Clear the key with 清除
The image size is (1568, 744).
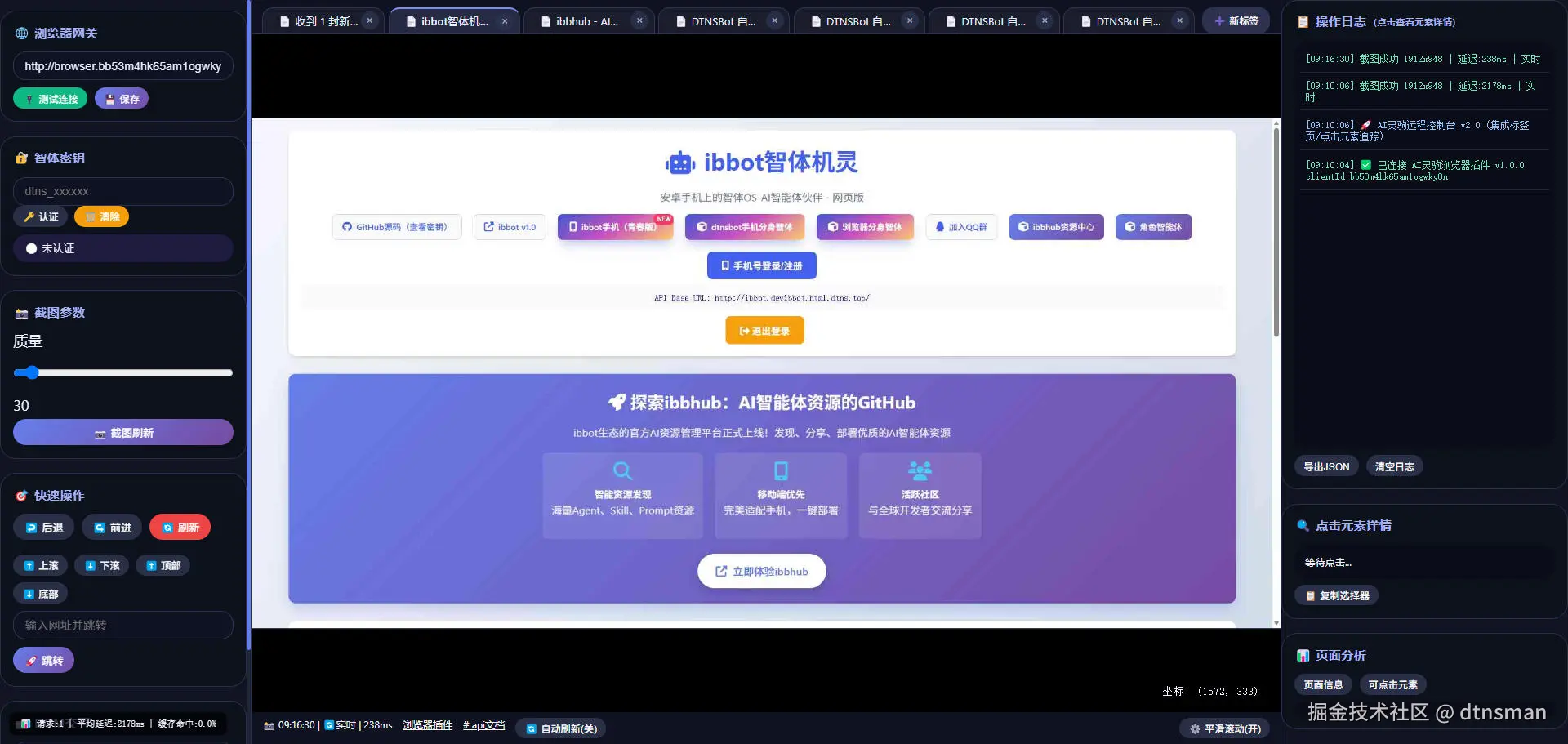tap(102, 216)
